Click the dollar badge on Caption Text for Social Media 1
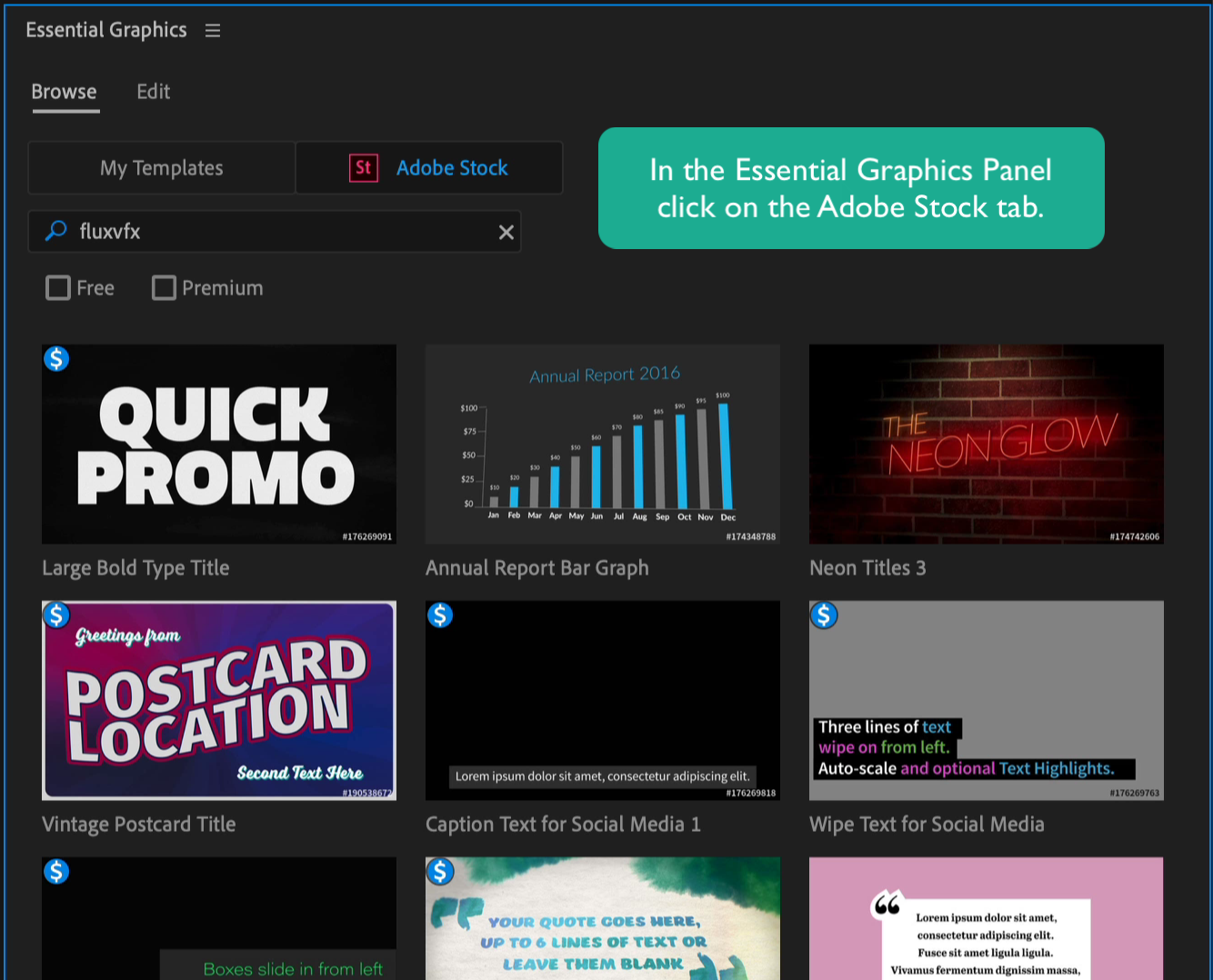The width and height of the screenshot is (1213, 980). [440, 615]
